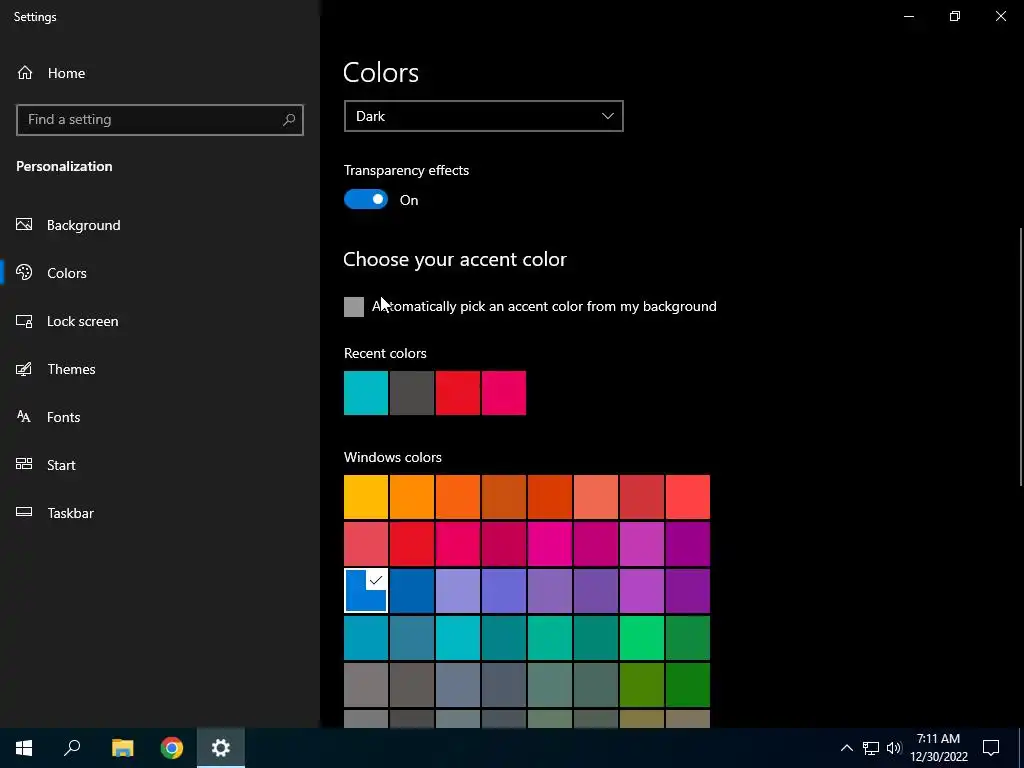Click the search magnifier in Find a setting
This screenshot has width=1024, height=768.
pos(289,120)
